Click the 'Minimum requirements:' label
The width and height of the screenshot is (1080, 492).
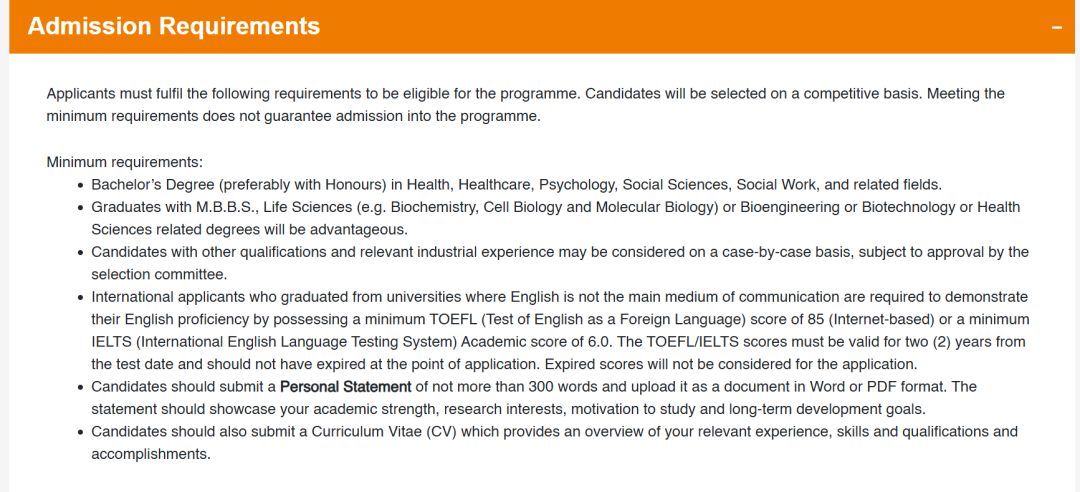click(124, 162)
